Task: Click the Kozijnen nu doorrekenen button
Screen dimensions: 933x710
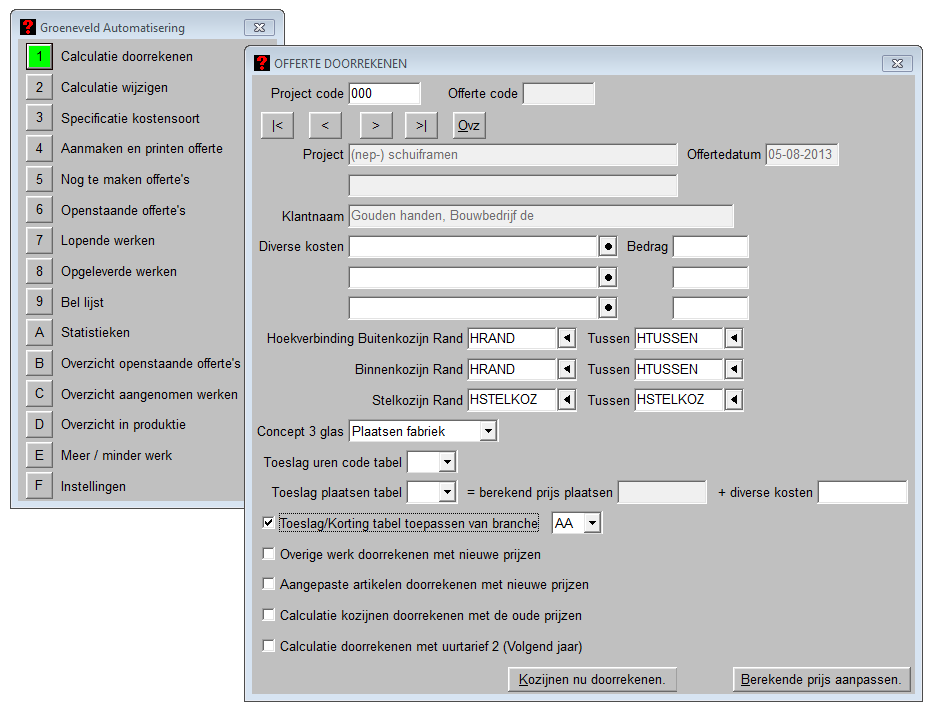Action: point(592,680)
